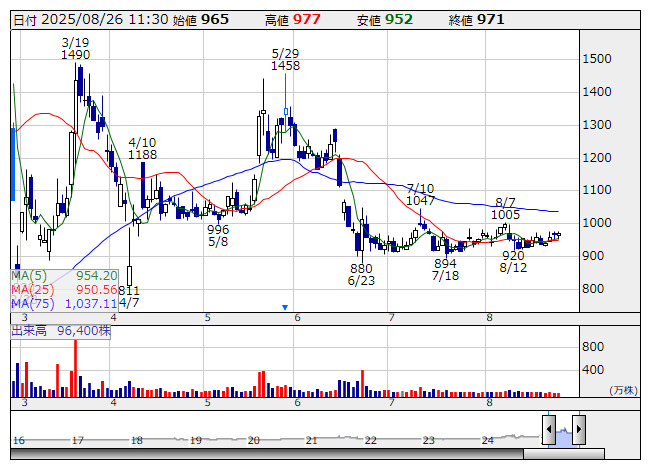Click the blue triangle marker above month 6
This screenshot has height=470, width=653.
click(x=285, y=307)
